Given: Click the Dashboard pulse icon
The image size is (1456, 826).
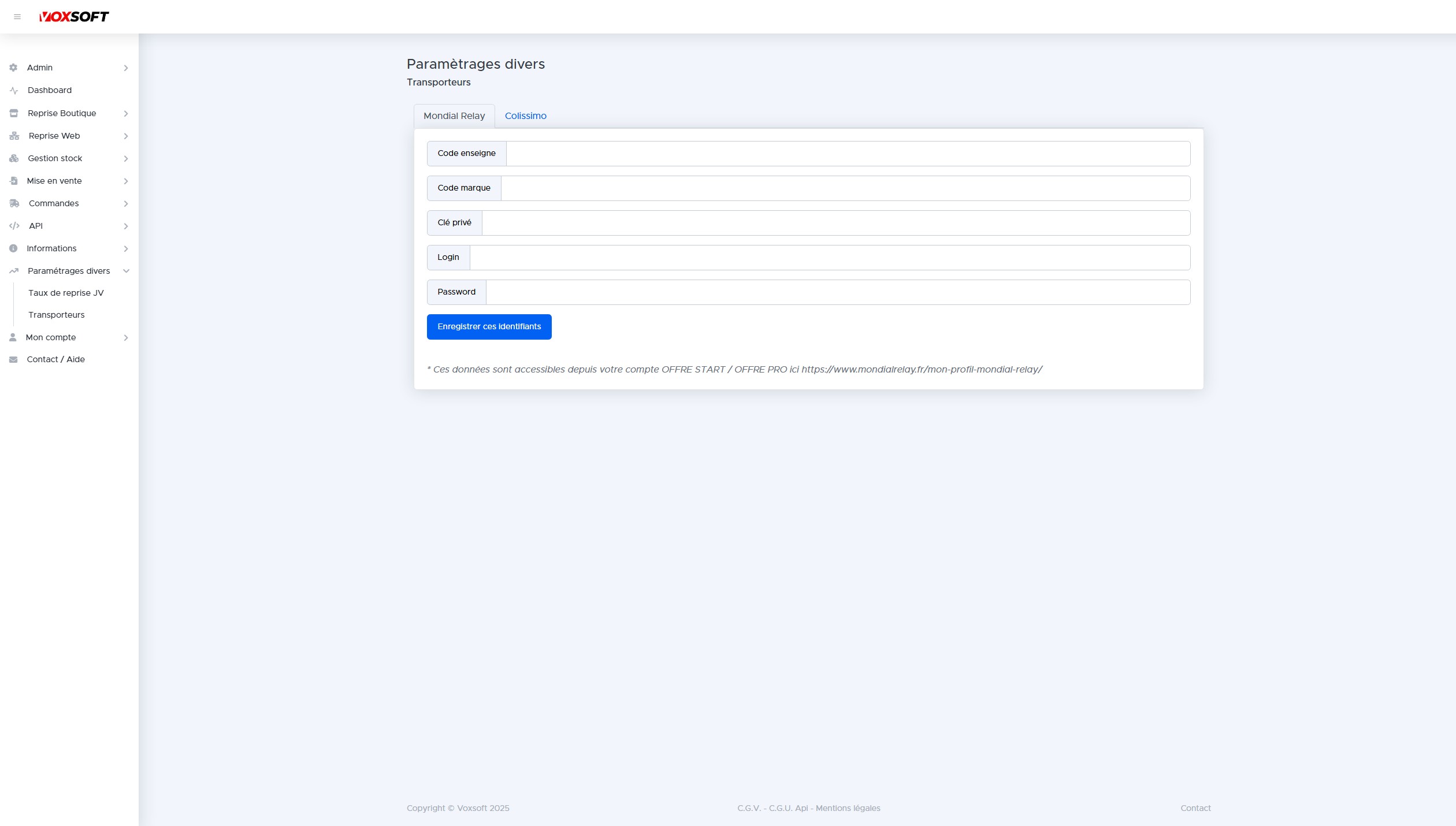Looking at the screenshot, I should click(x=14, y=91).
